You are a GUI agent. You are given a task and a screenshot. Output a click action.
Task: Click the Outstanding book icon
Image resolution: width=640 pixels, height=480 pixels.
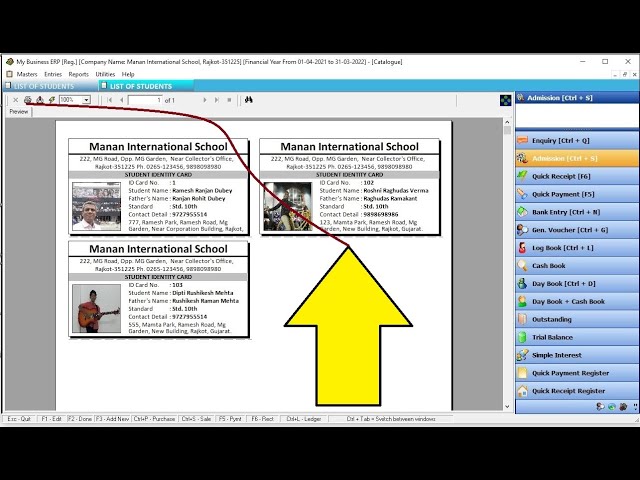tap(522, 319)
